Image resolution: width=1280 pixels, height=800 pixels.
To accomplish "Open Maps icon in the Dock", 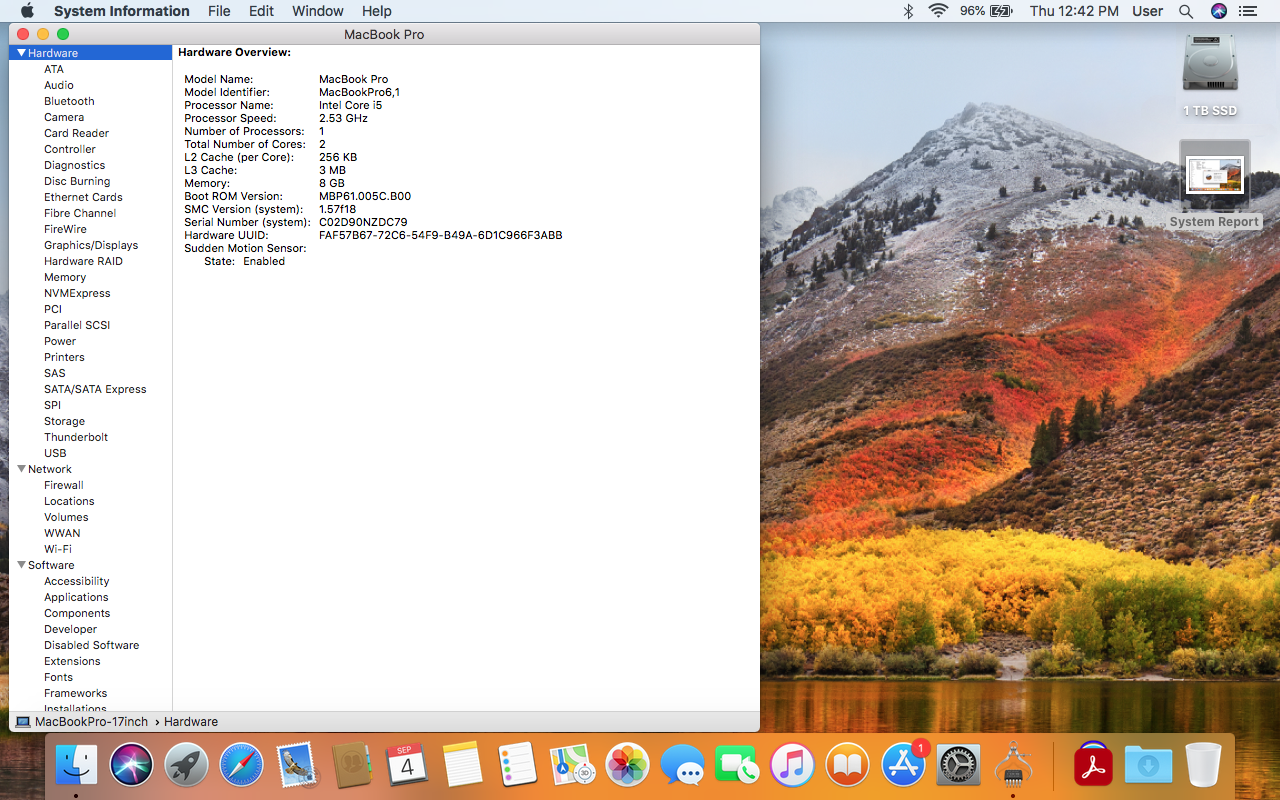I will coord(573,765).
